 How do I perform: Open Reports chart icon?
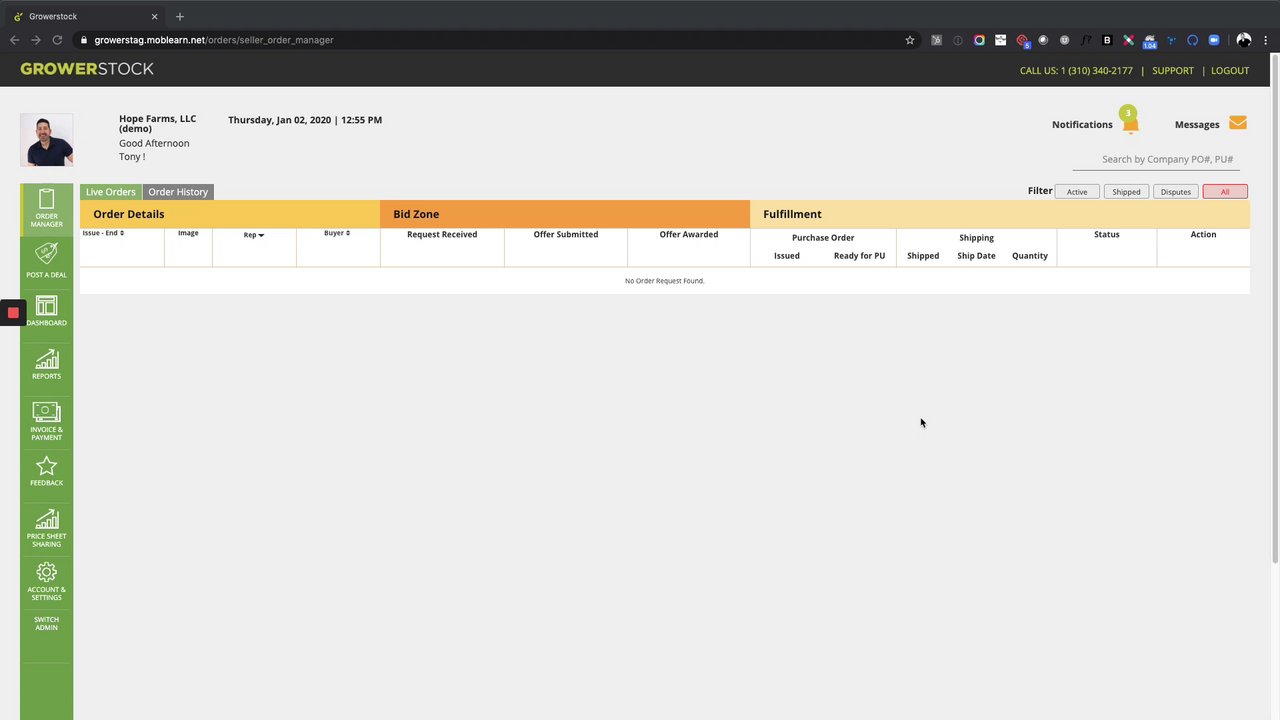[x=46, y=359]
